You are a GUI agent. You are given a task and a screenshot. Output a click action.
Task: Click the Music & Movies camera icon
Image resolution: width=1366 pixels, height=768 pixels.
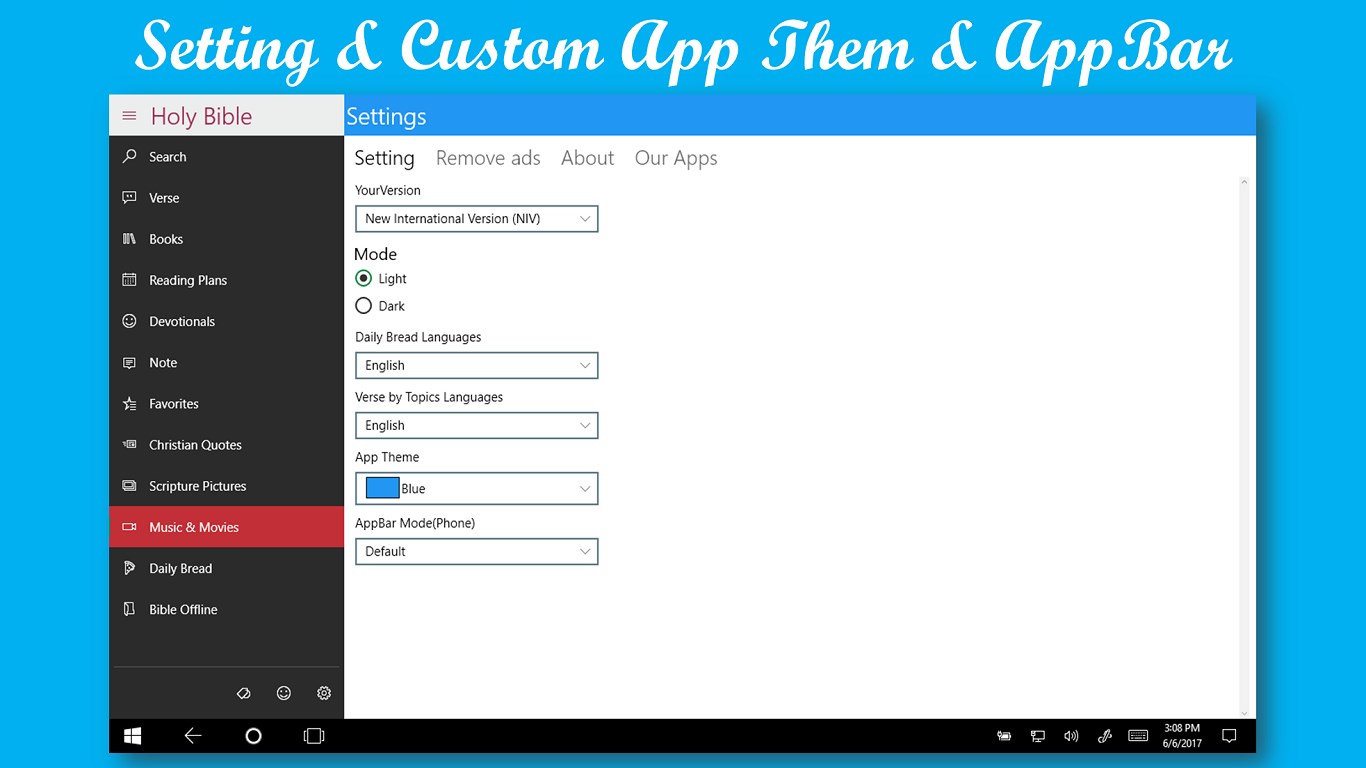pyautogui.click(x=129, y=527)
